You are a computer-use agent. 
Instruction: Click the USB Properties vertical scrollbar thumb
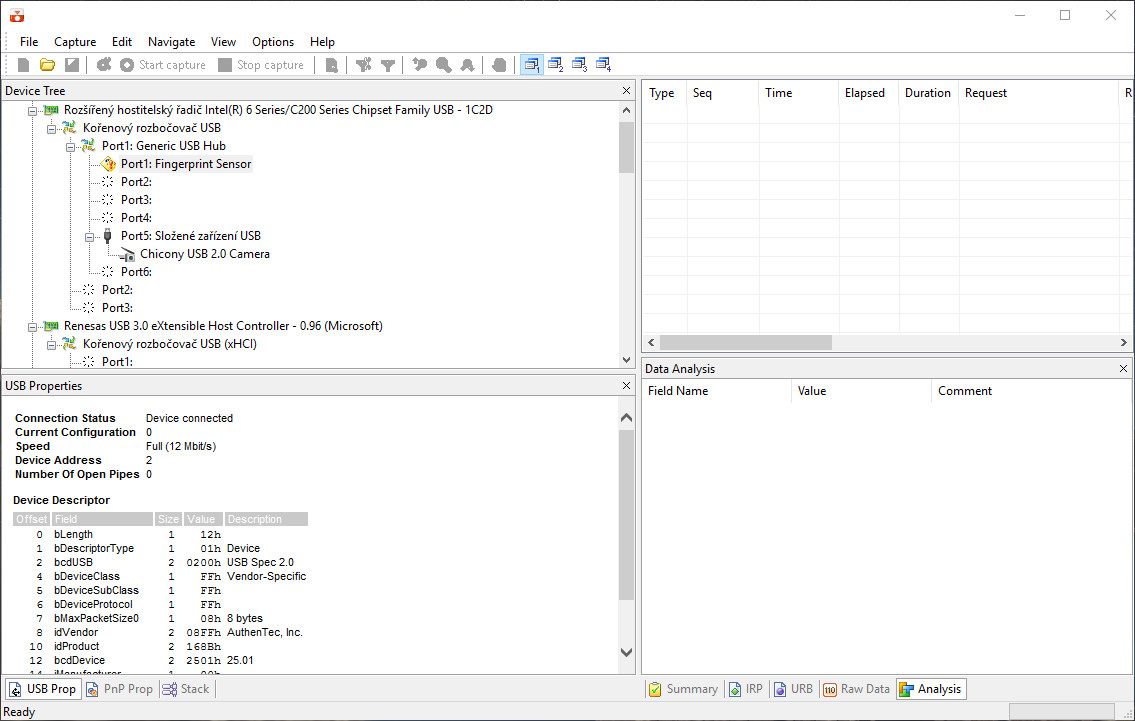pyautogui.click(x=627, y=515)
